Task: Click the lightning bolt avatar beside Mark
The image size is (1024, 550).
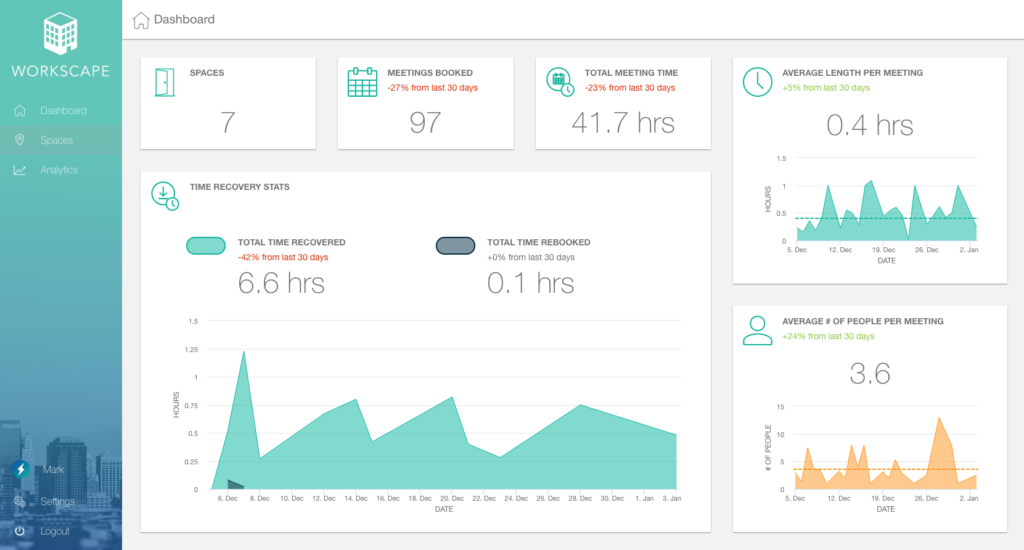Action: click(21, 469)
